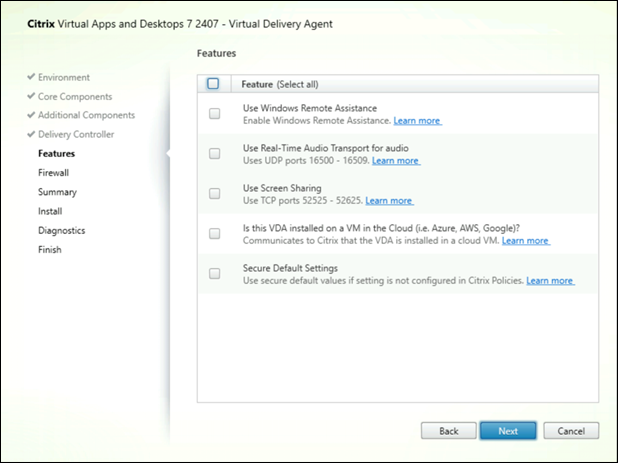This screenshot has width=618, height=463.
Task: Open Learn more for UDP ports 16500-16509
Action: (x=395, y=160)
